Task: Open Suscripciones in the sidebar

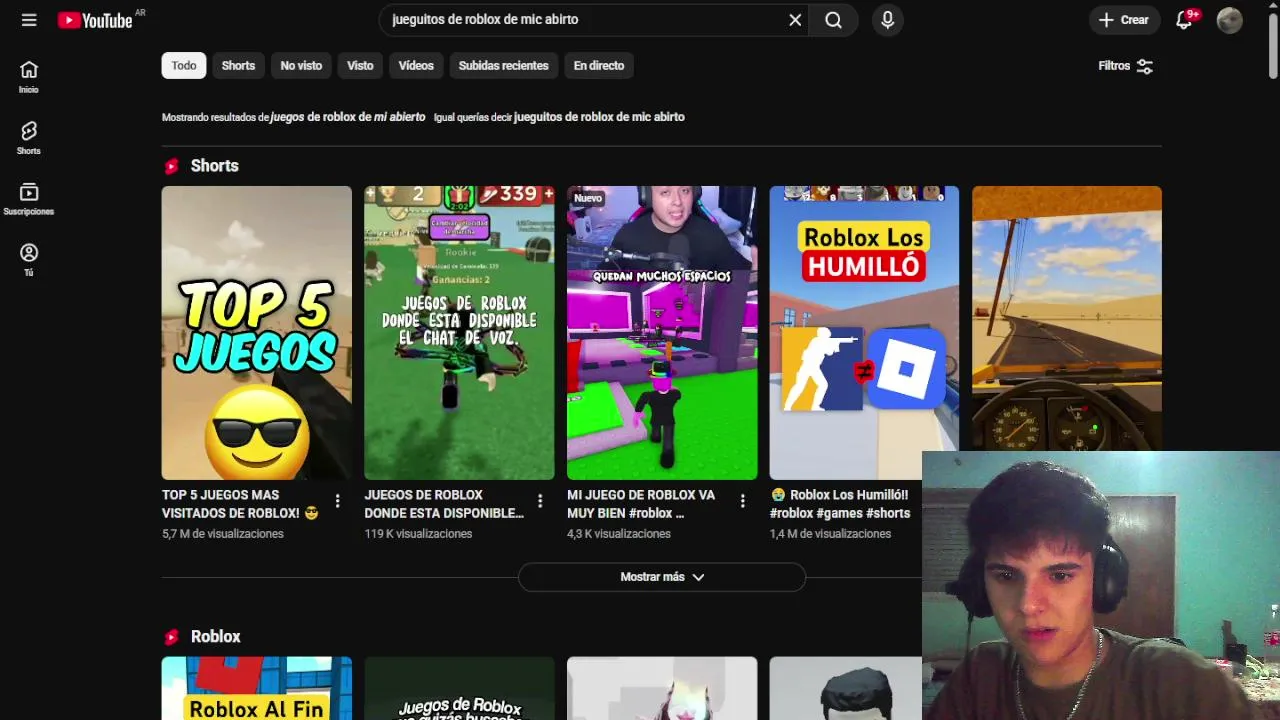Action: 29,199
